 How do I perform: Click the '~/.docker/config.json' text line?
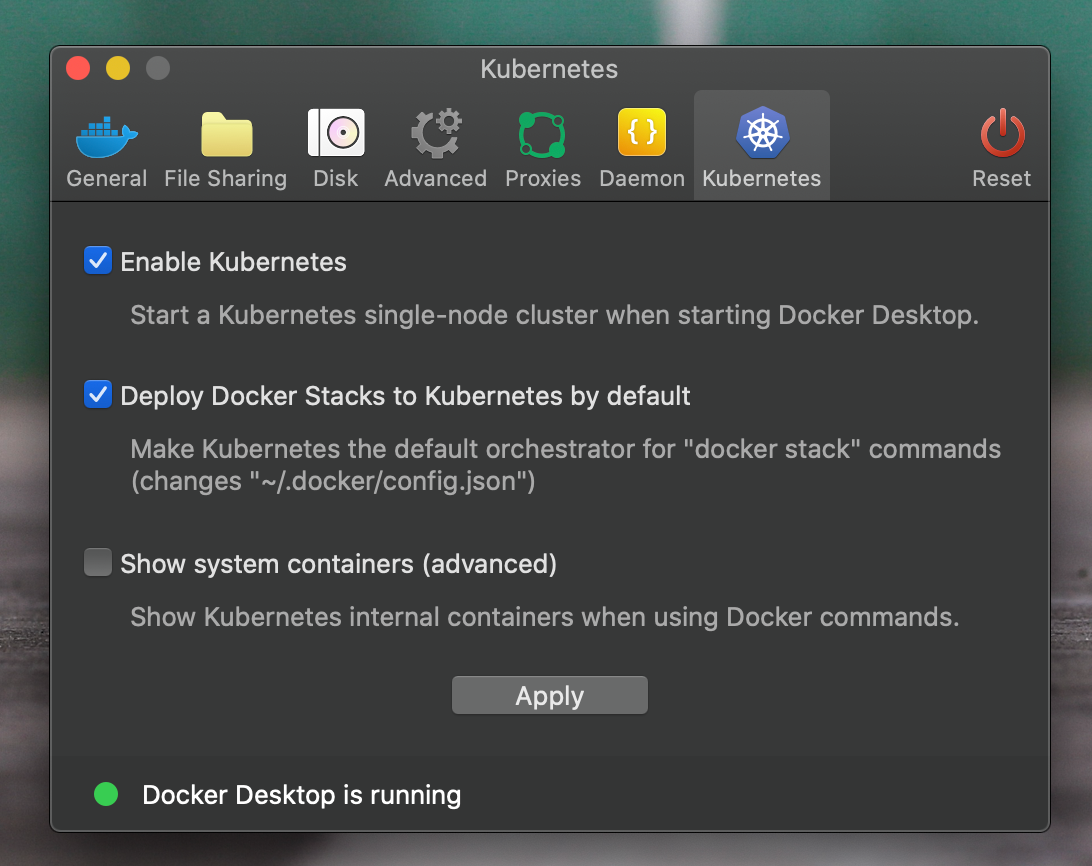[333, 481]
